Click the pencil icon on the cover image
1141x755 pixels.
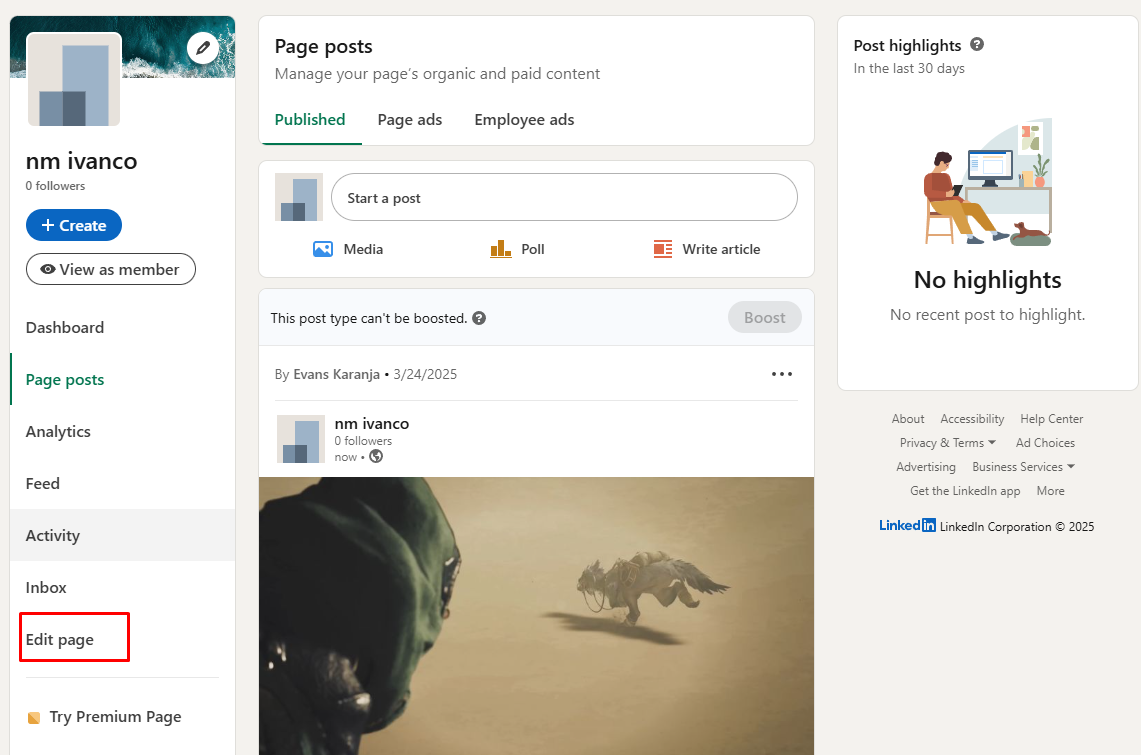tap(203, 48)
